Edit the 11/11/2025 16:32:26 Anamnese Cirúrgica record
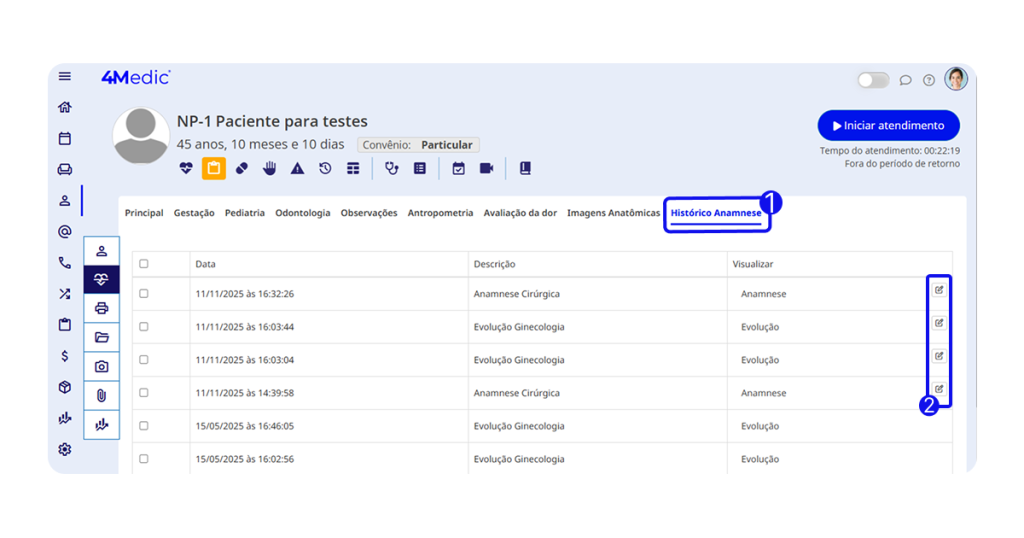This screenshot has width=1024, height=538. pos(939,290)
